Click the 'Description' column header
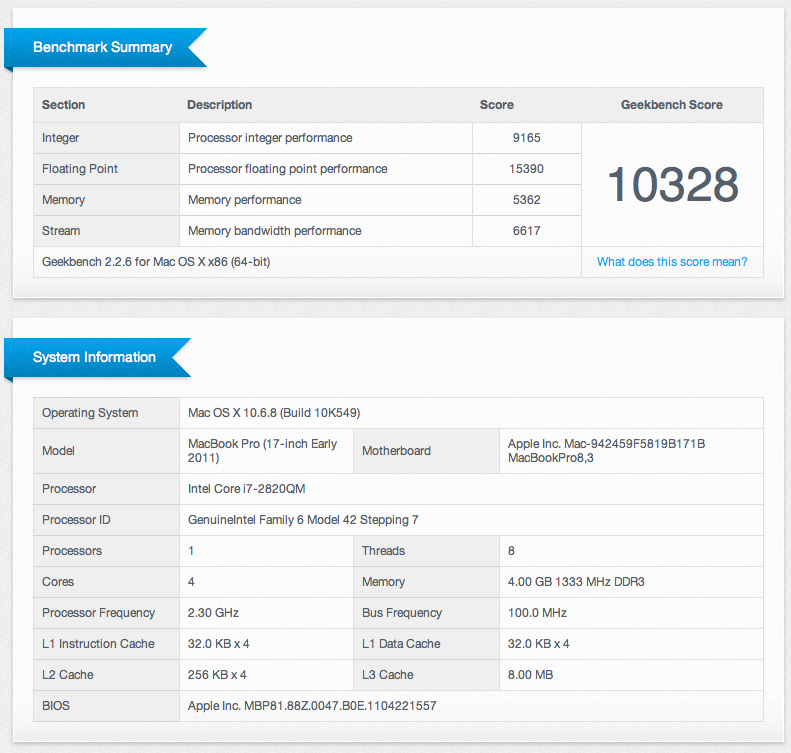Image resolution: width=791 pixels, height=753 pixels. [x=219, y=105]
